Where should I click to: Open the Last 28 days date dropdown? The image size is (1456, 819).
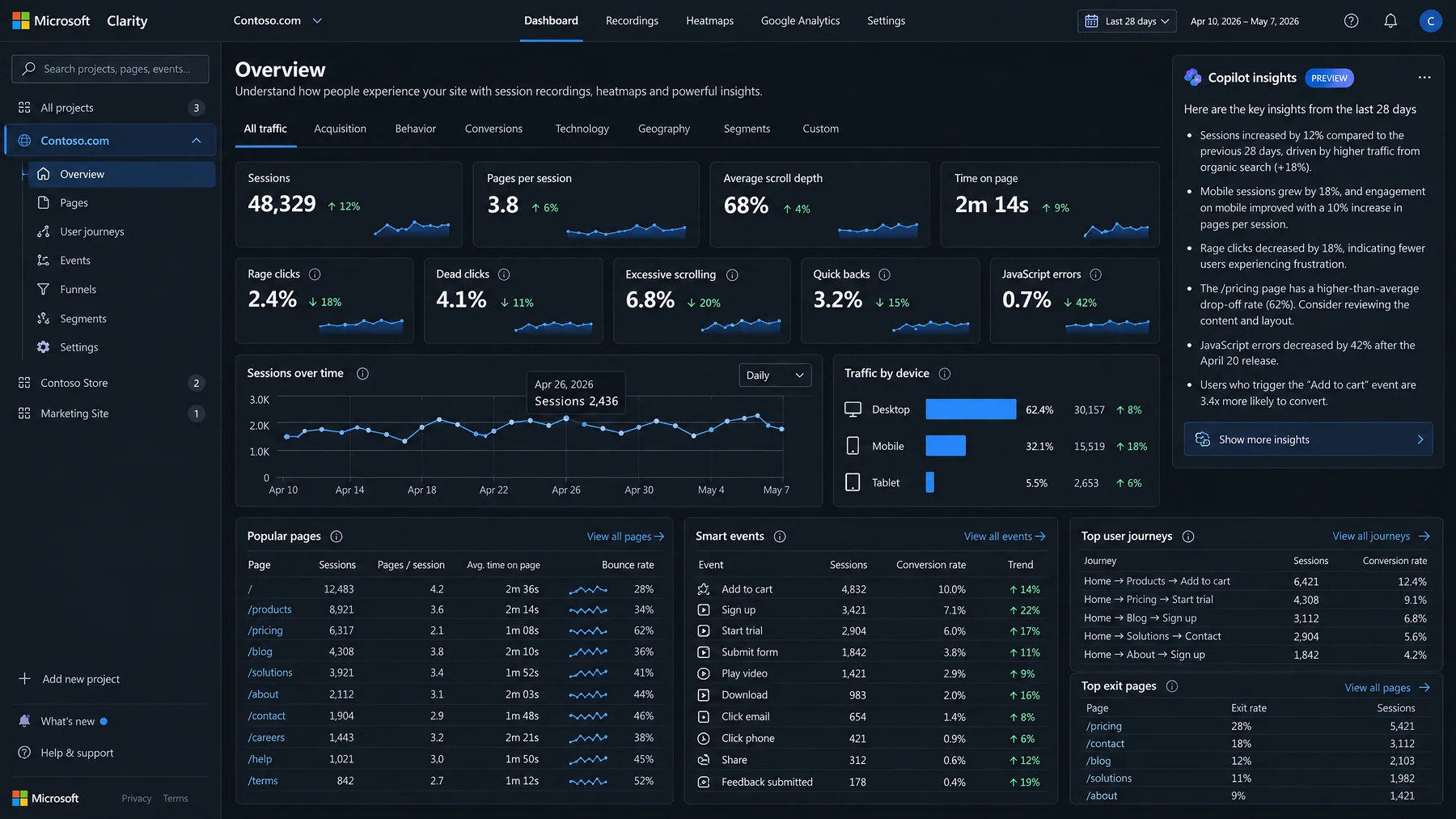tap(1128, 21)
